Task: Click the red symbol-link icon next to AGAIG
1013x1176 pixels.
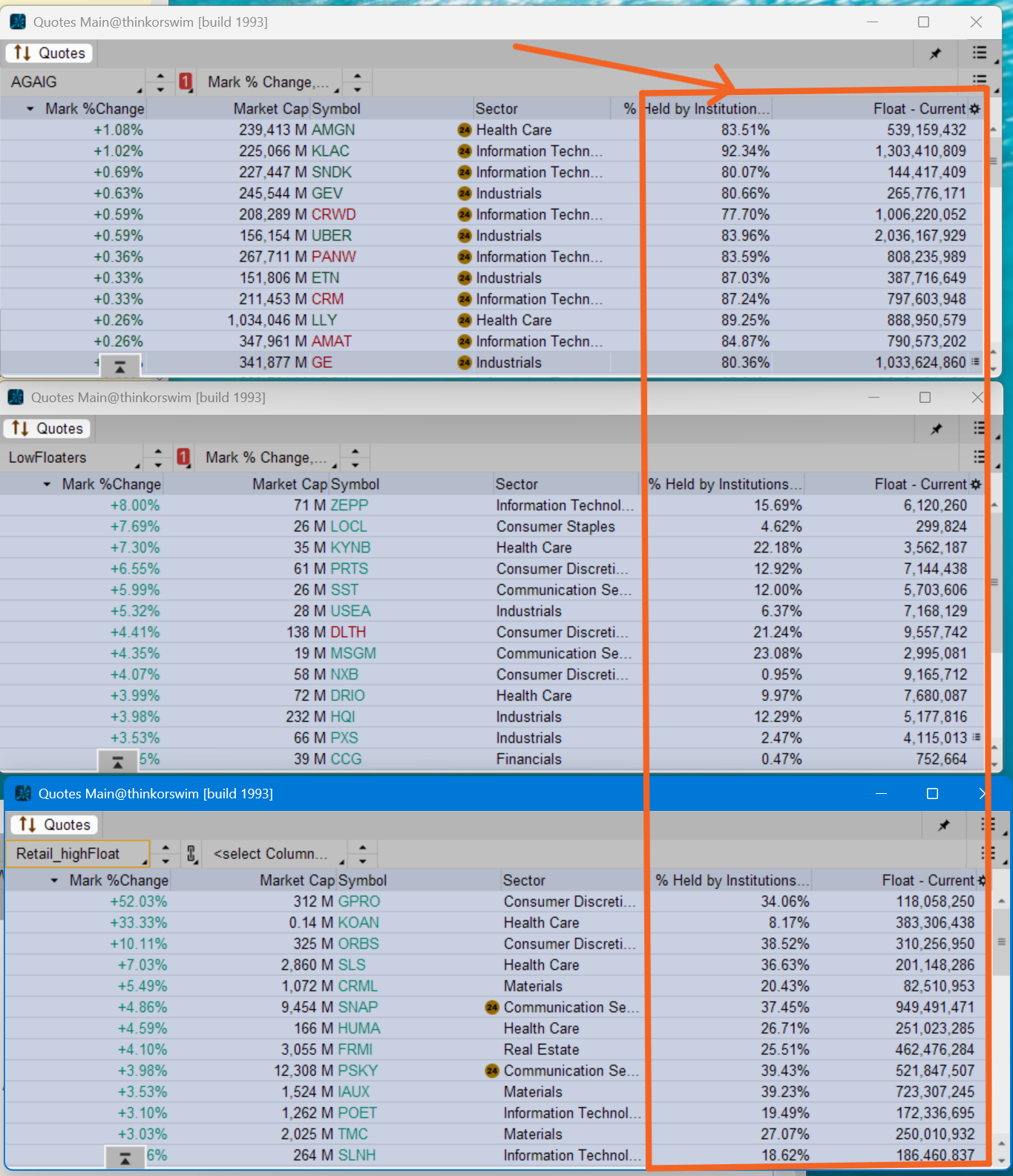Action: [x=186, y=82]
